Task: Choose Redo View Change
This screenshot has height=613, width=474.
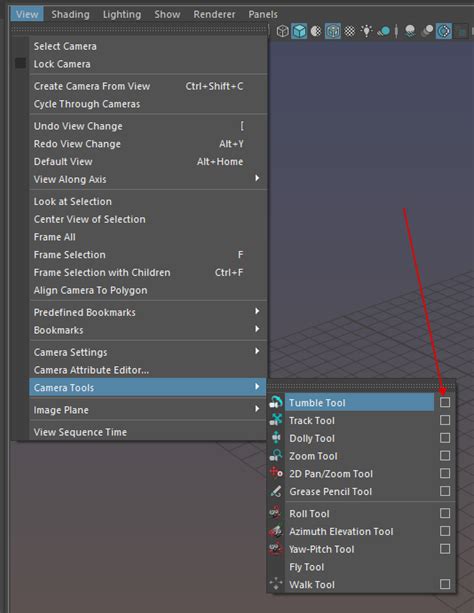Action: [148, 144]
